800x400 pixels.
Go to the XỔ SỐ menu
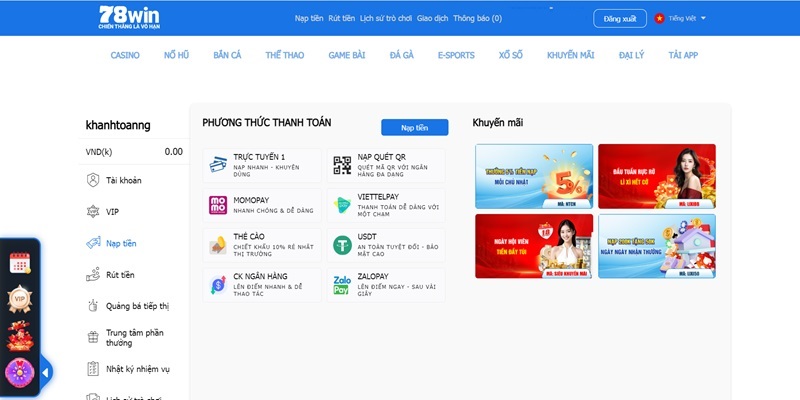pos(511,55)
